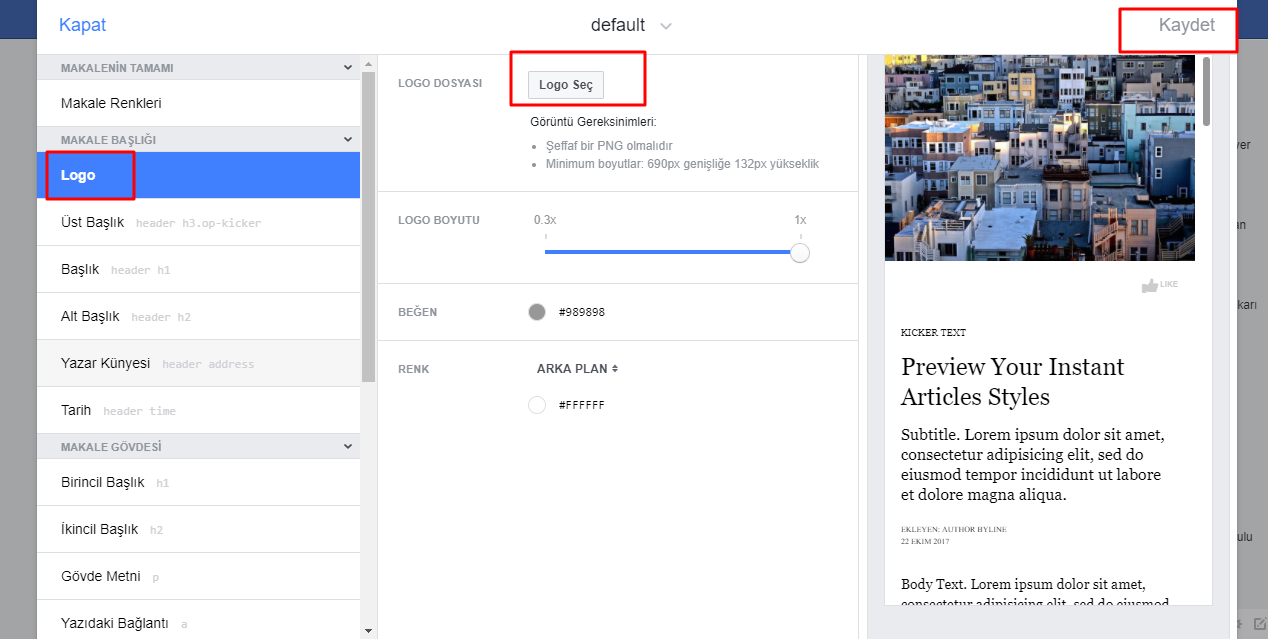Click Kapat to close the editor
This screenshot has height=639, width=1268.
(x=82, y=26)
